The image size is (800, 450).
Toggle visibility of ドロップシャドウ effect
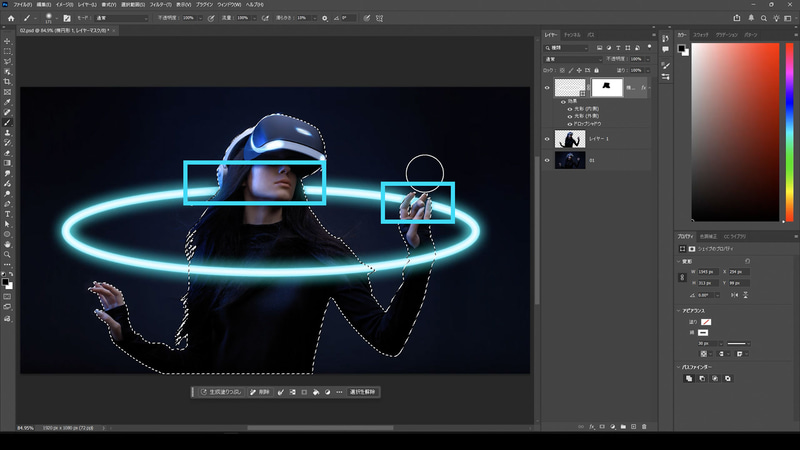(568, 122)
